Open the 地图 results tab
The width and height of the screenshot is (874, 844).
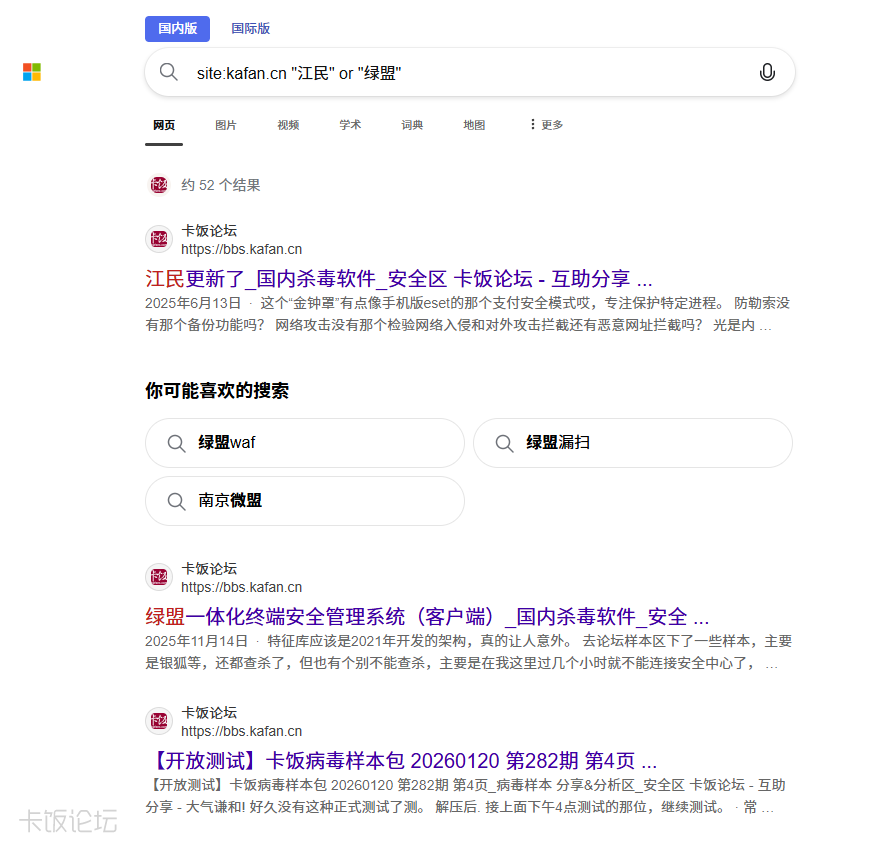point(474,125)
